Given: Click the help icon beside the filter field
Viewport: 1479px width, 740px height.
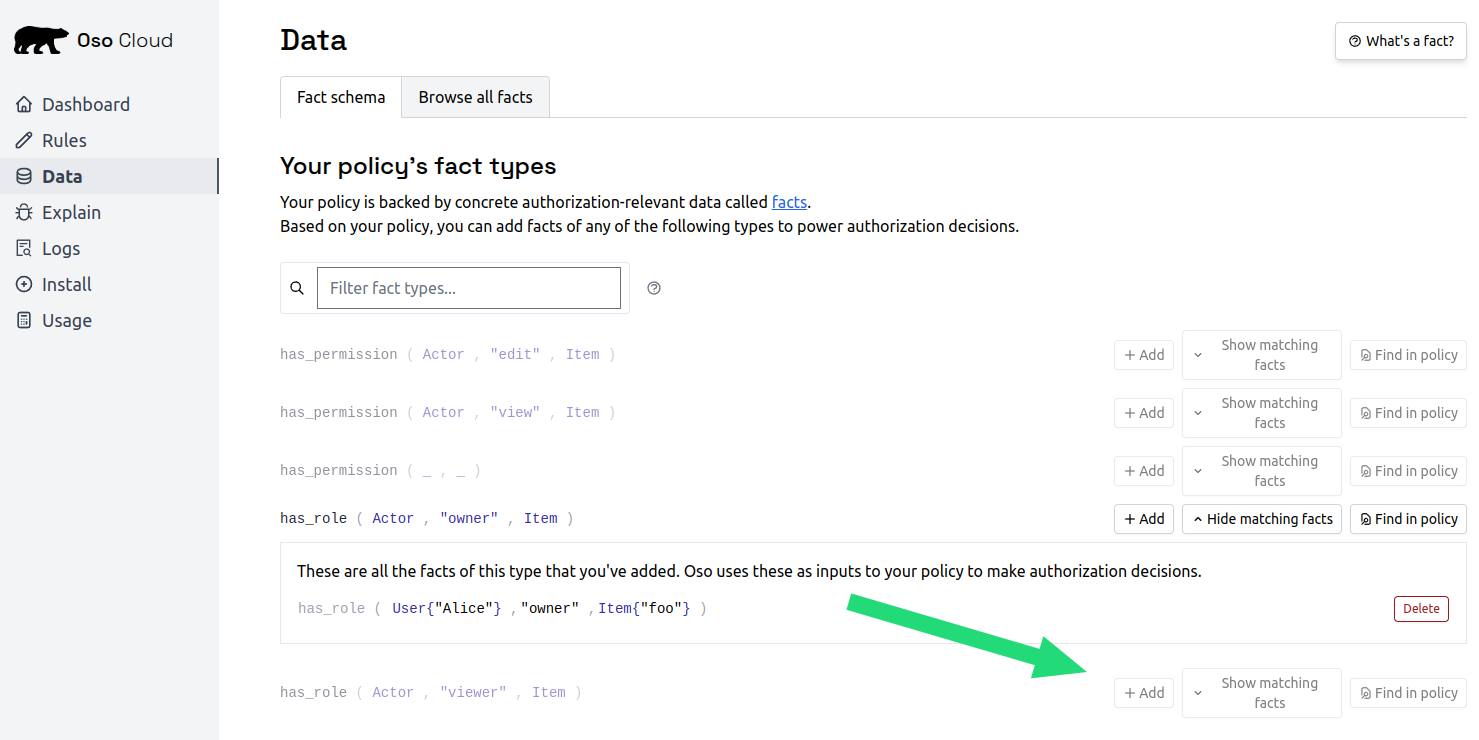Looking at the screenshot, I should click(654, 288).
